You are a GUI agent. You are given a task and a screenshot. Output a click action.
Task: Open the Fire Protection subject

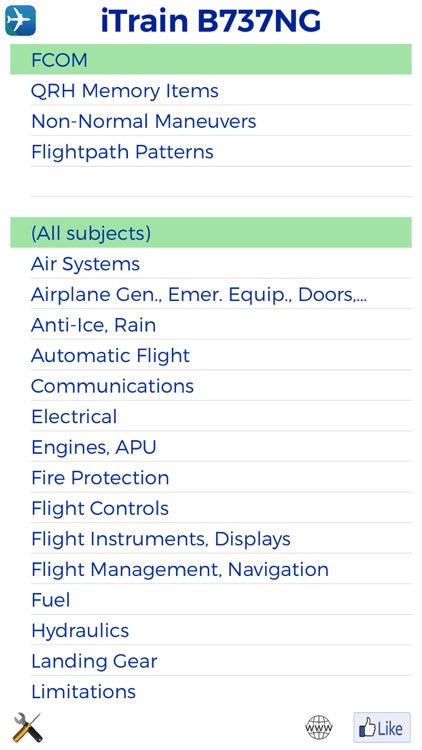pos(221,478)
